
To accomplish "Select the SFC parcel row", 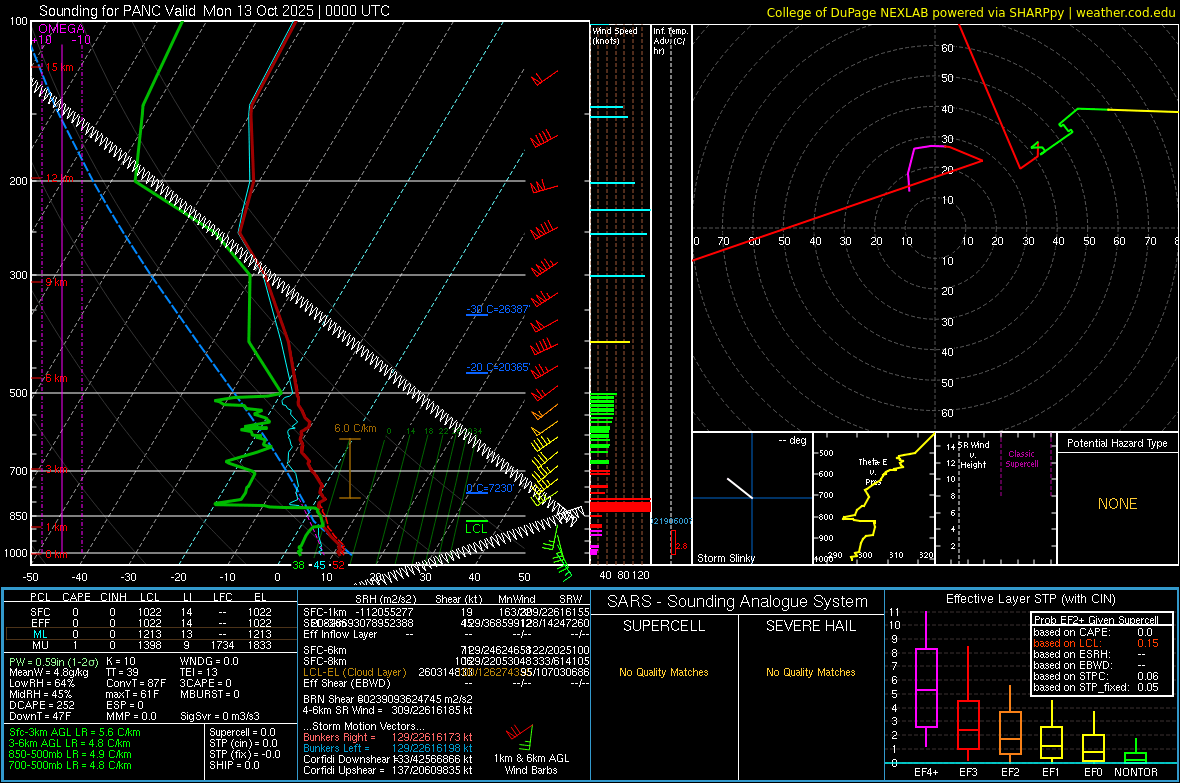I will [x=151, y=612].
